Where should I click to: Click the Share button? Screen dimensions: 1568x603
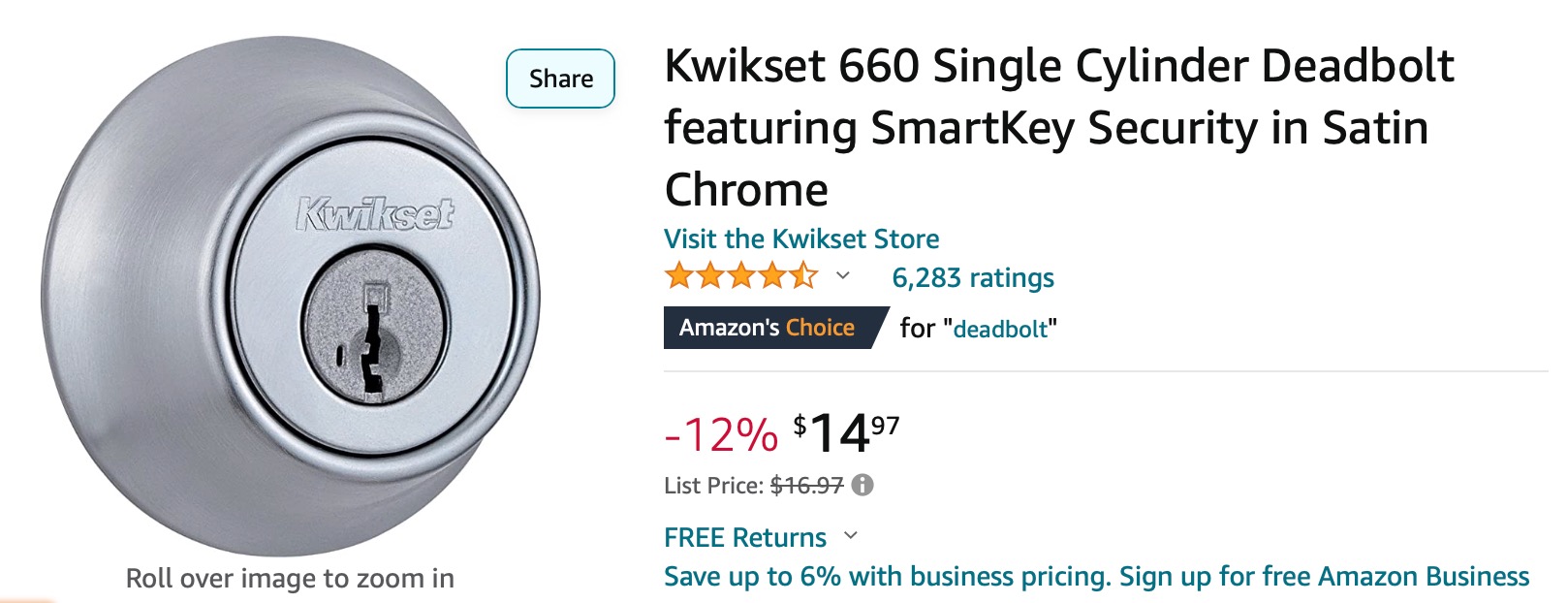560,79
